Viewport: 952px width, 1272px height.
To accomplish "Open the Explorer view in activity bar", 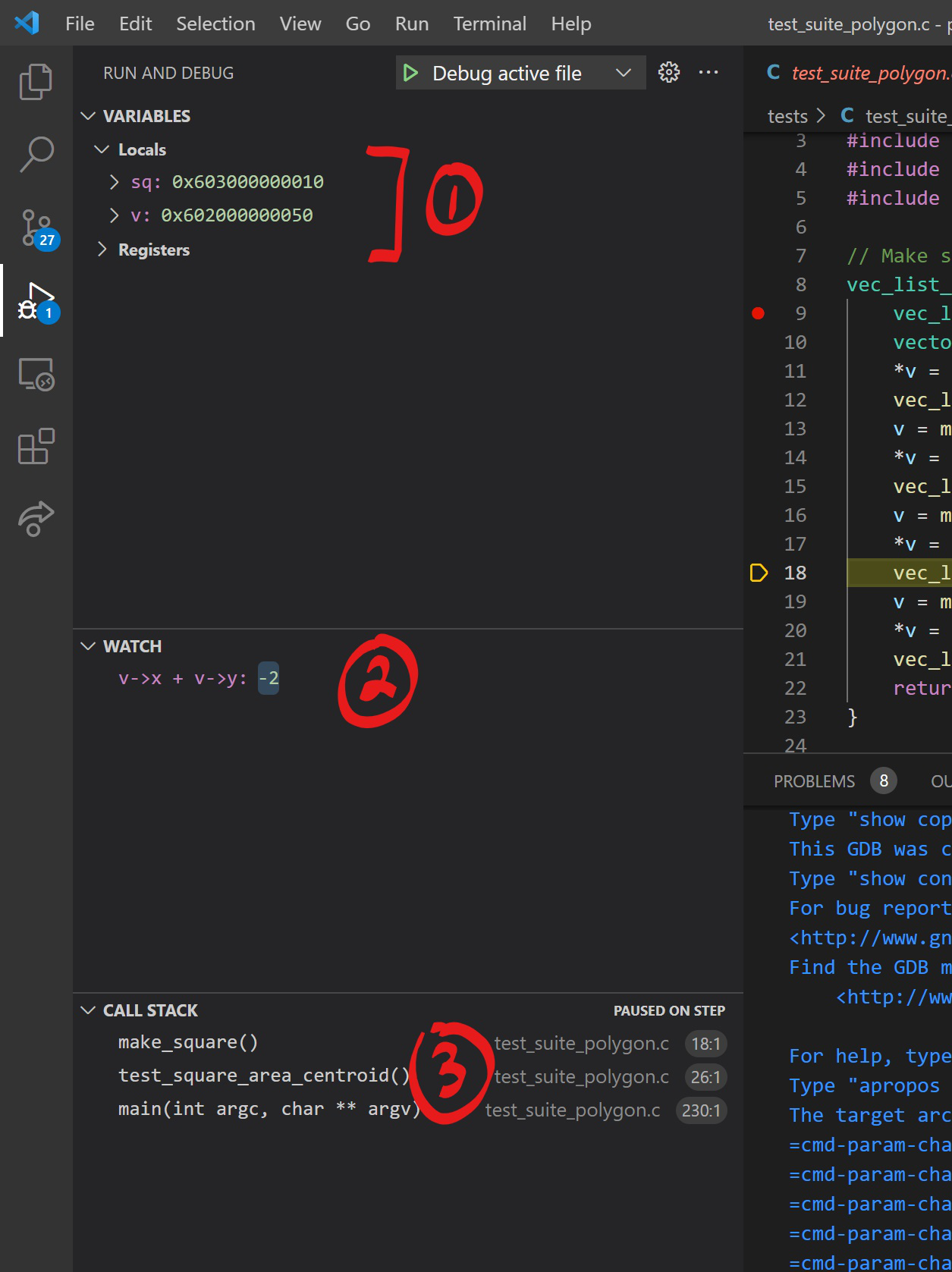I will pos(36,81).
